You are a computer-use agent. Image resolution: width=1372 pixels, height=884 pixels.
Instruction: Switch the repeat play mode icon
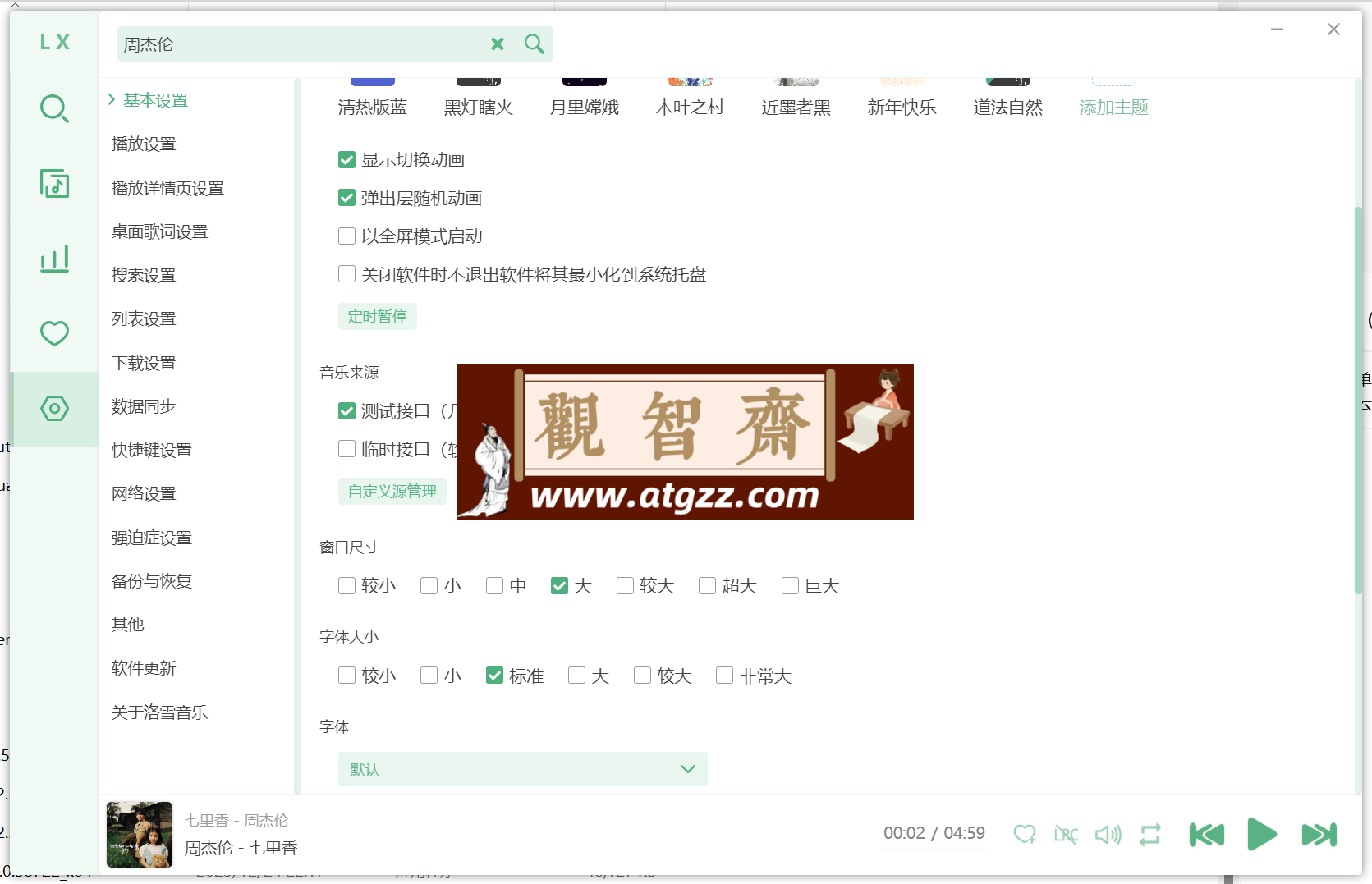[1150, 835]
